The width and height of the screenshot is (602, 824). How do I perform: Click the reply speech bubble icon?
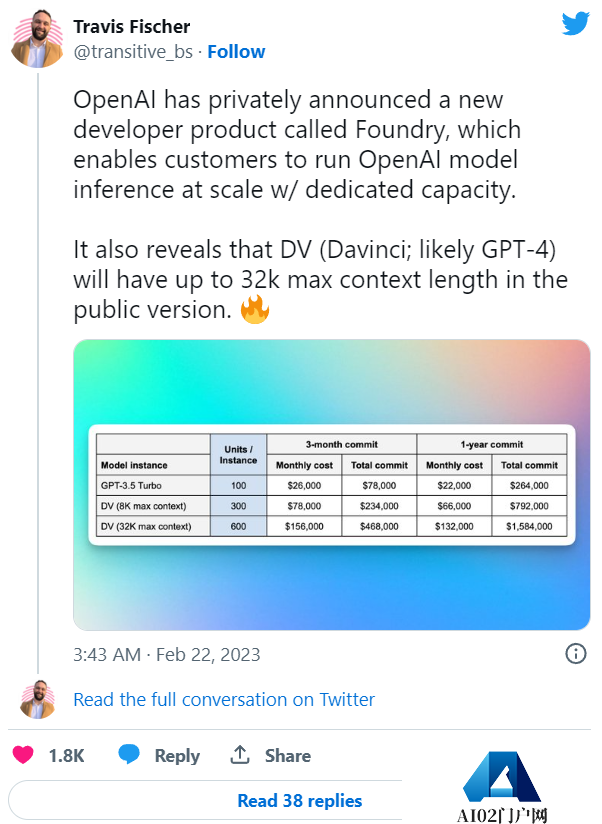129,755
